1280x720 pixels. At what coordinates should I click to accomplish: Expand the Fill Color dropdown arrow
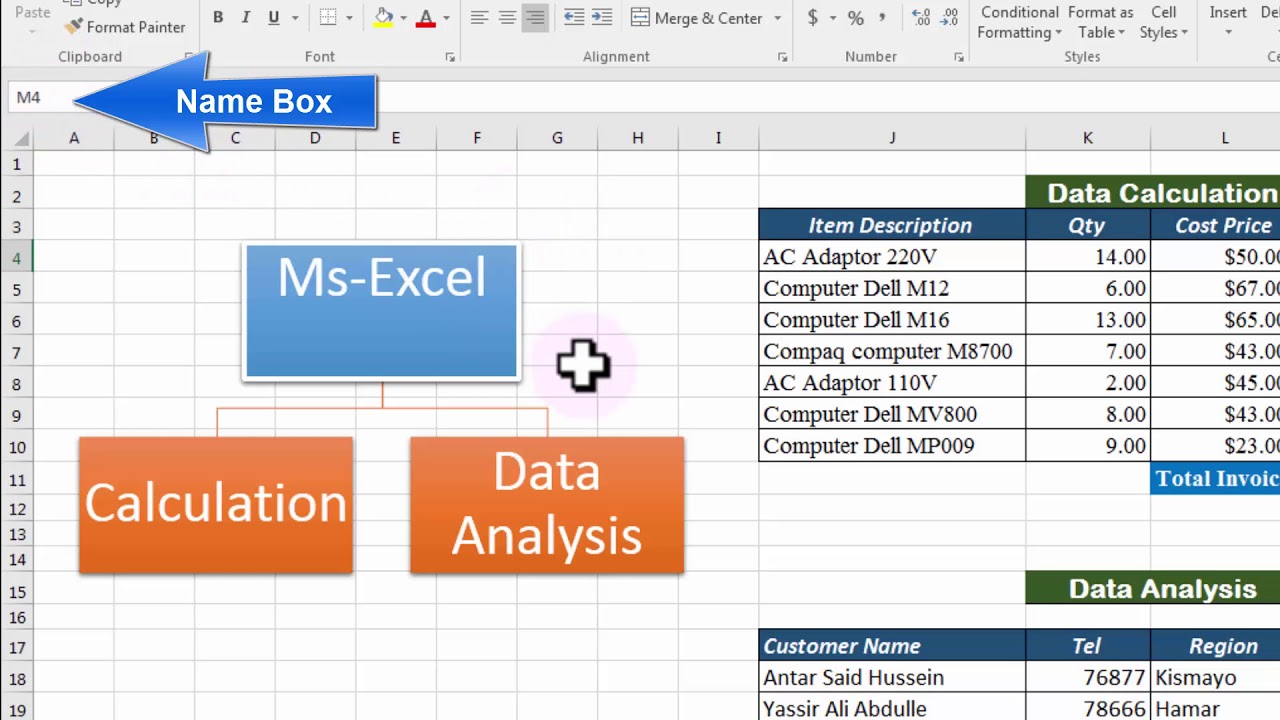[x=403, y=18]
